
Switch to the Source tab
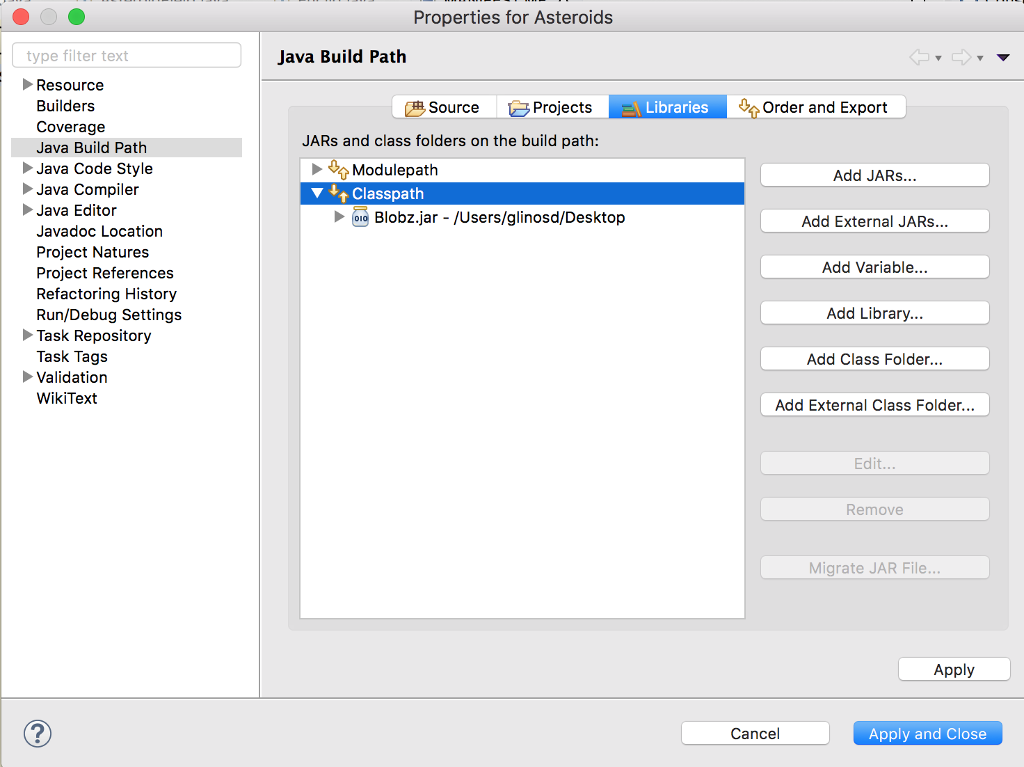tap(452, 106)
